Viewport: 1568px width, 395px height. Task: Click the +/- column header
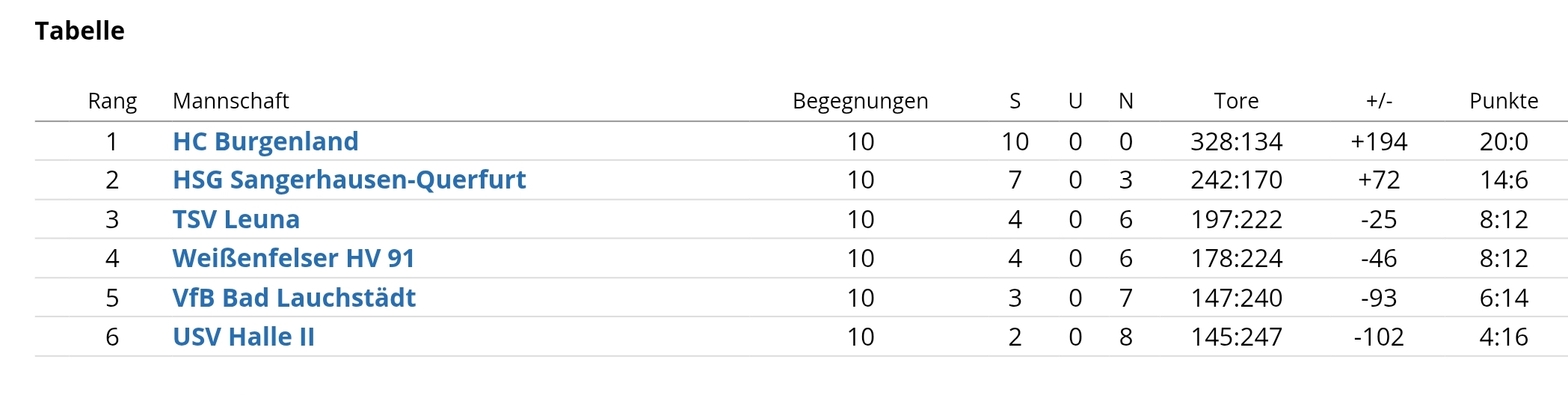point(1379,101)
